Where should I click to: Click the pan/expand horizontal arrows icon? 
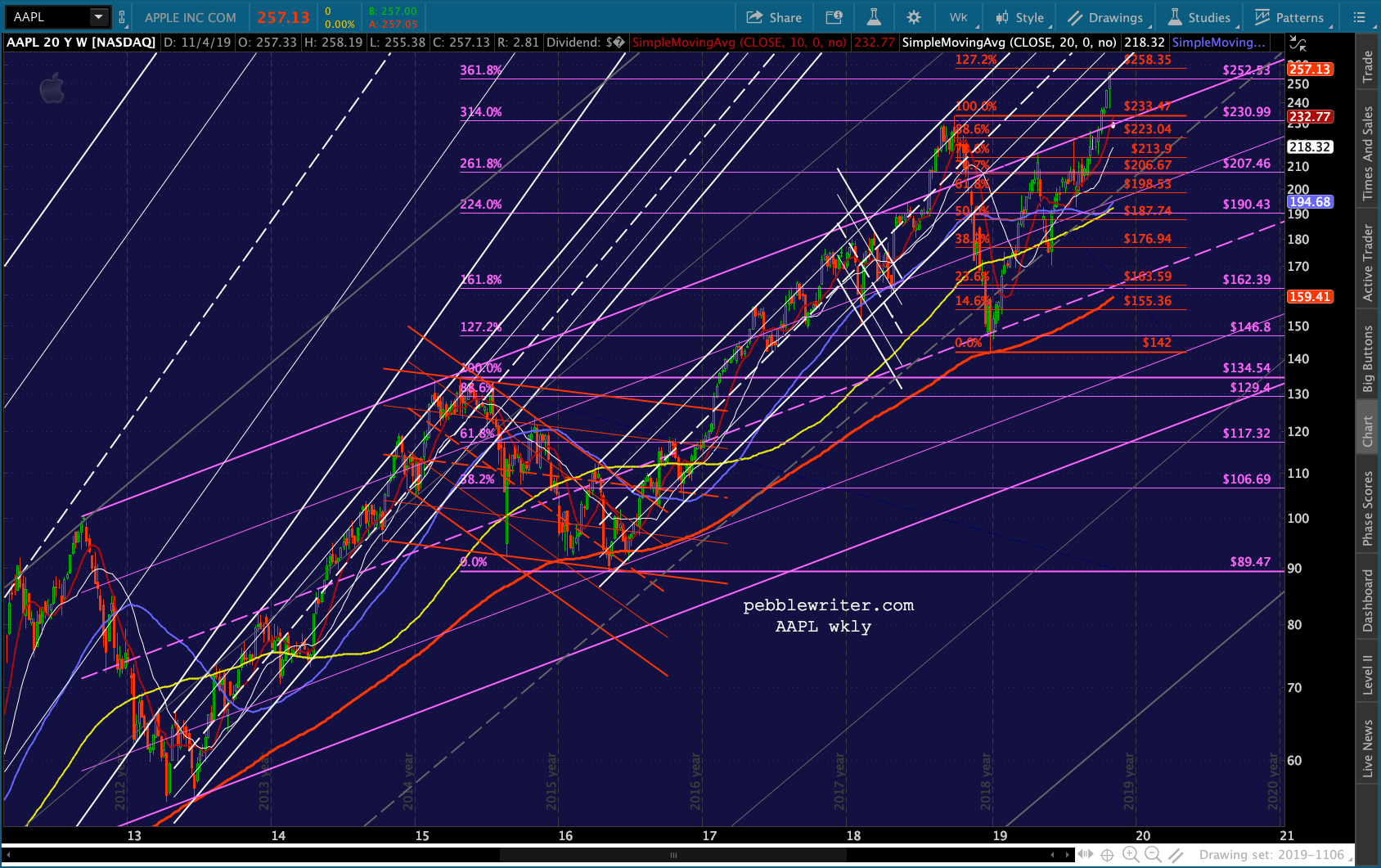(1085, 855)
